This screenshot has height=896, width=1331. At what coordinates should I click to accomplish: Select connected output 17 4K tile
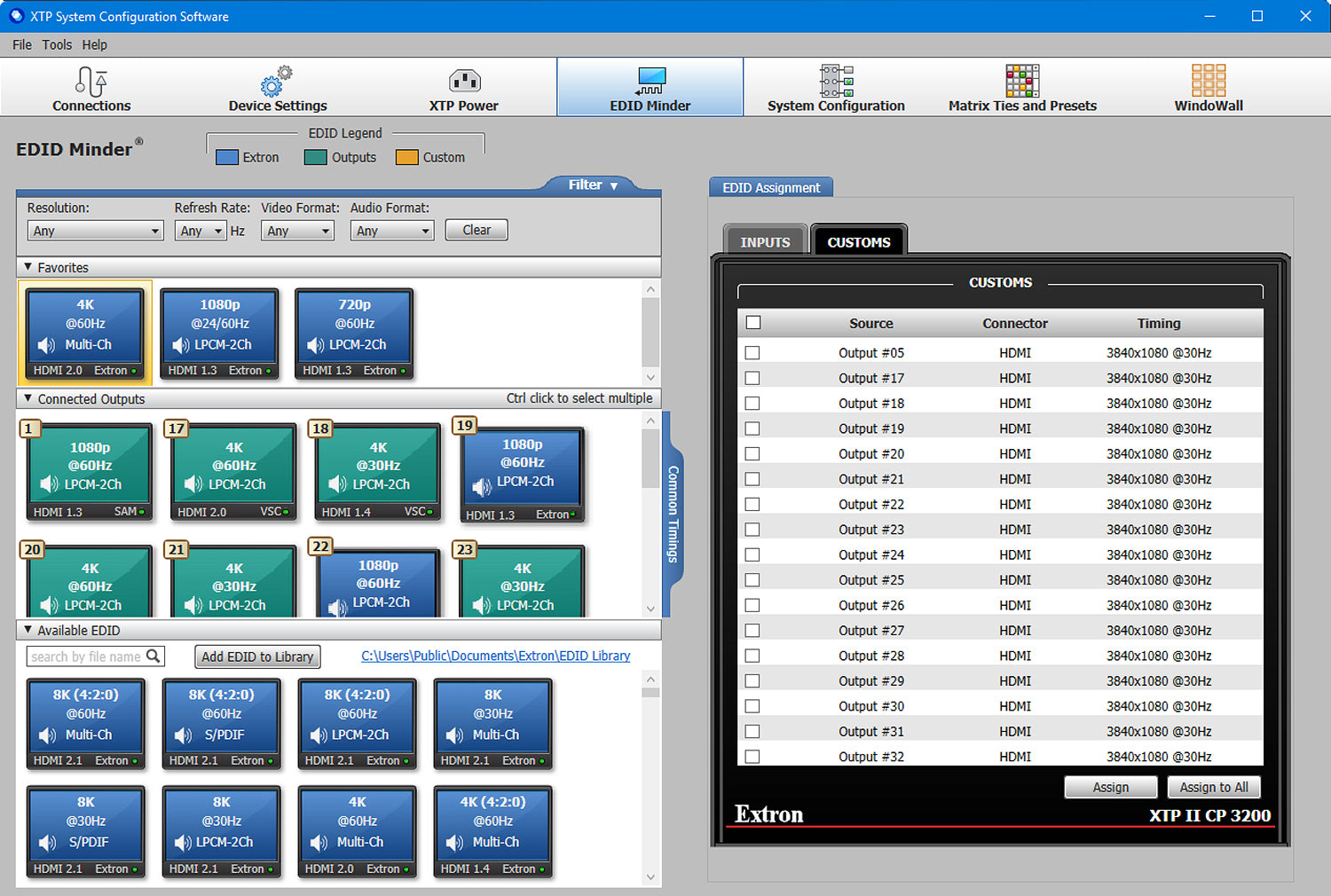pyautogui.click(x=232, y=472)
